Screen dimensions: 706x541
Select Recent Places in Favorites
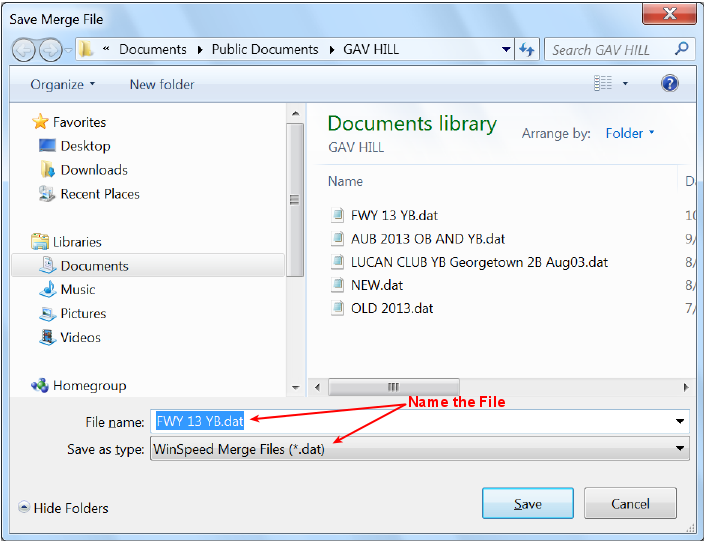coord(100,194)
